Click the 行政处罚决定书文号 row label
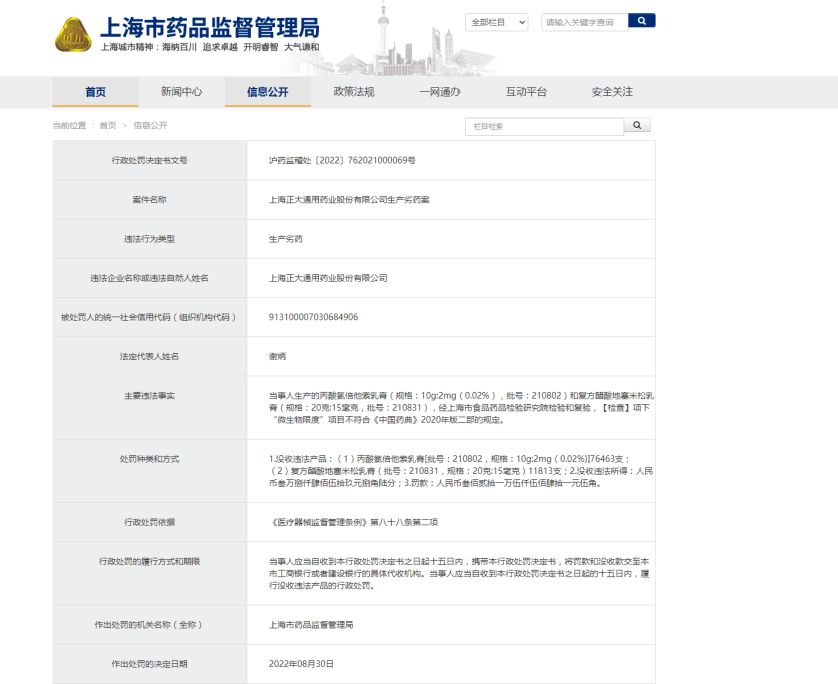Viewport: 838px width, 684px height. click(x=150, y=160)
